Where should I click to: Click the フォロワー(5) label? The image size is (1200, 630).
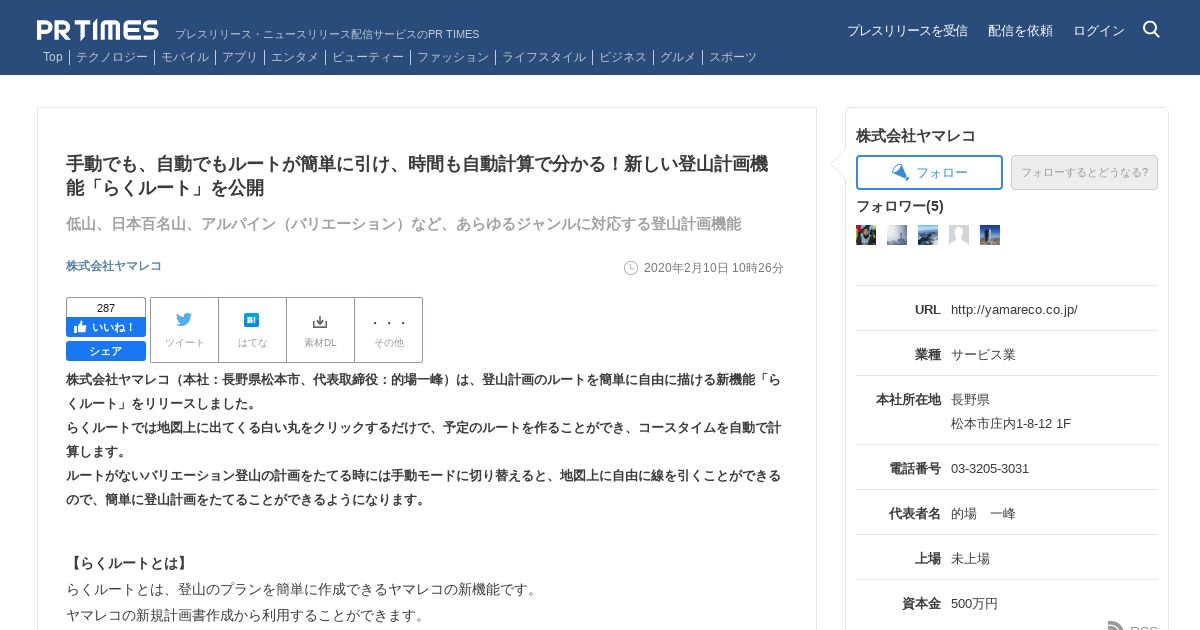click(x=900, y=206)
